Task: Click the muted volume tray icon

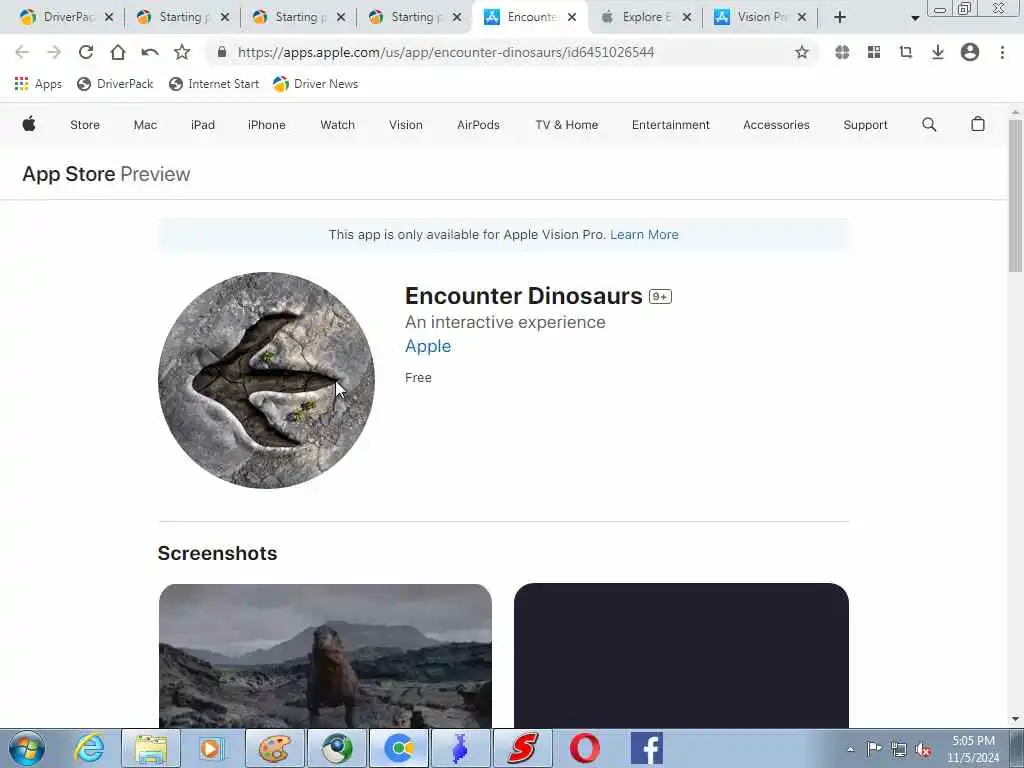Action: (x=923, y=750)
